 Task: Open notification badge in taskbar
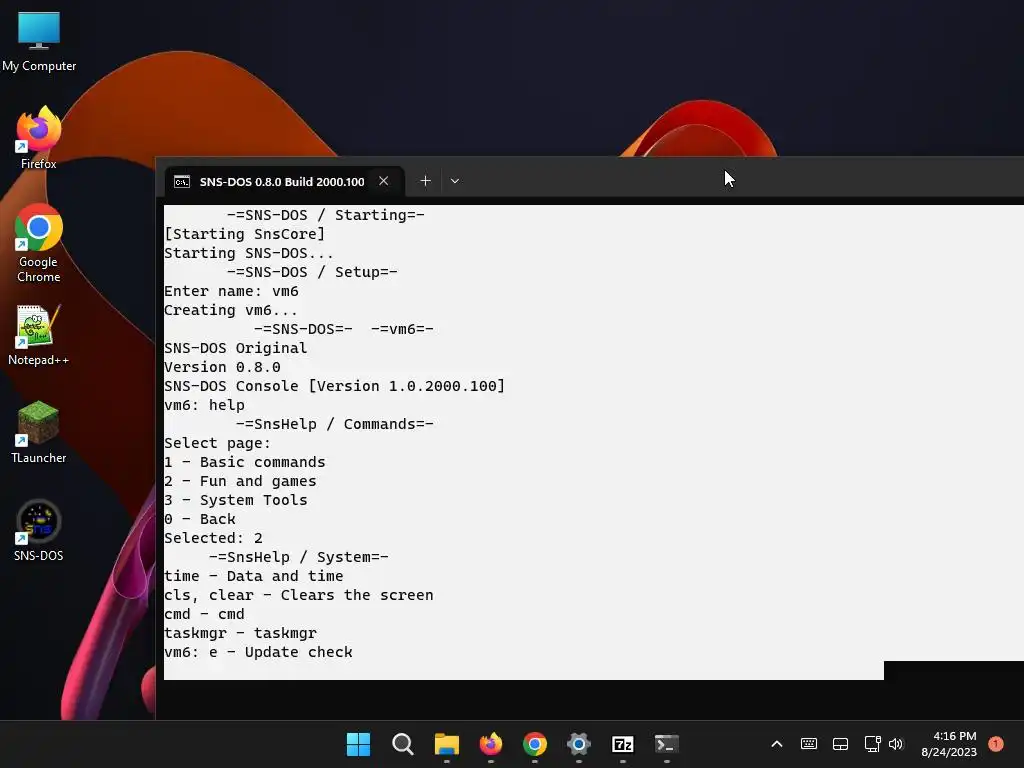click(996, 743)
